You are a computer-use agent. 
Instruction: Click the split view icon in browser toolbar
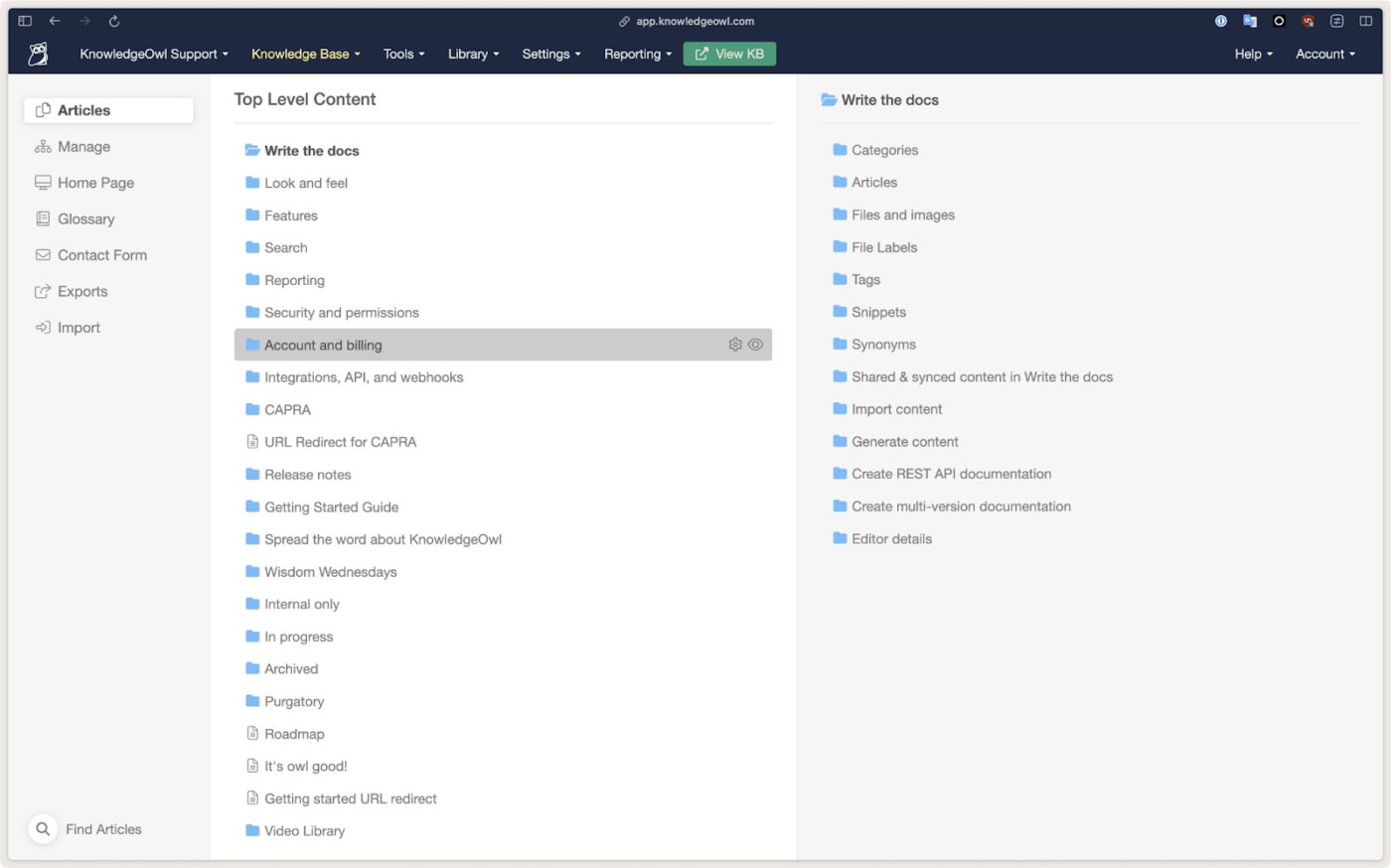[x=1366, y=21]
